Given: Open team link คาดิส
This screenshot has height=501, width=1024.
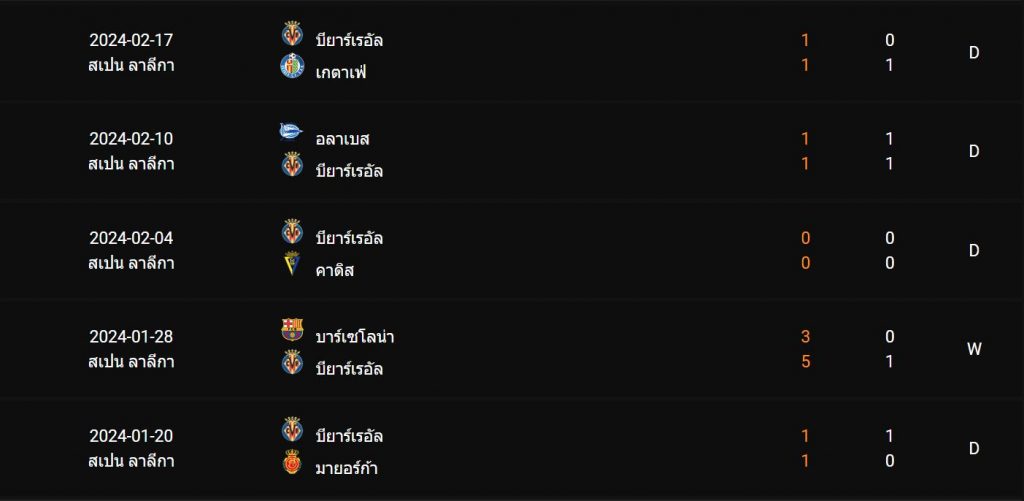Looking at the screenshot, I should coord(334,270).
